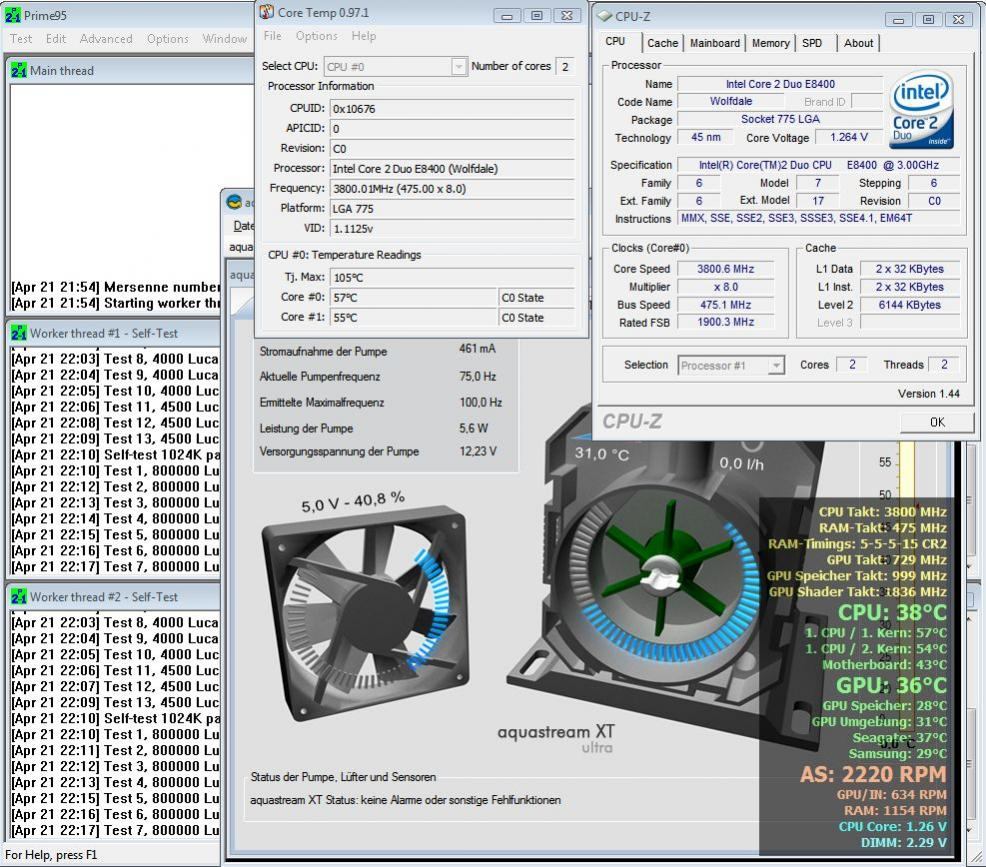
Task: Click the Worker thread #1 window icon
Action: pyautogui.click(x=19, y=333)
